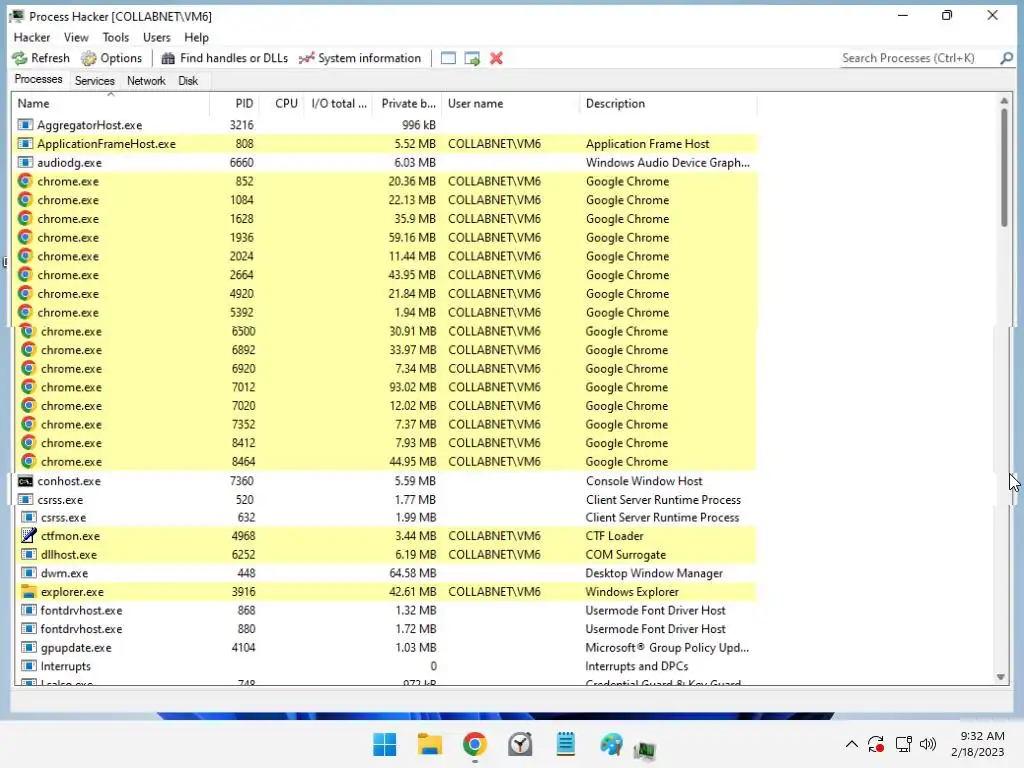Screen dimensions: 1024x768
Task: Click the colorful globe taskbar icon
Action: pos(611,744)
